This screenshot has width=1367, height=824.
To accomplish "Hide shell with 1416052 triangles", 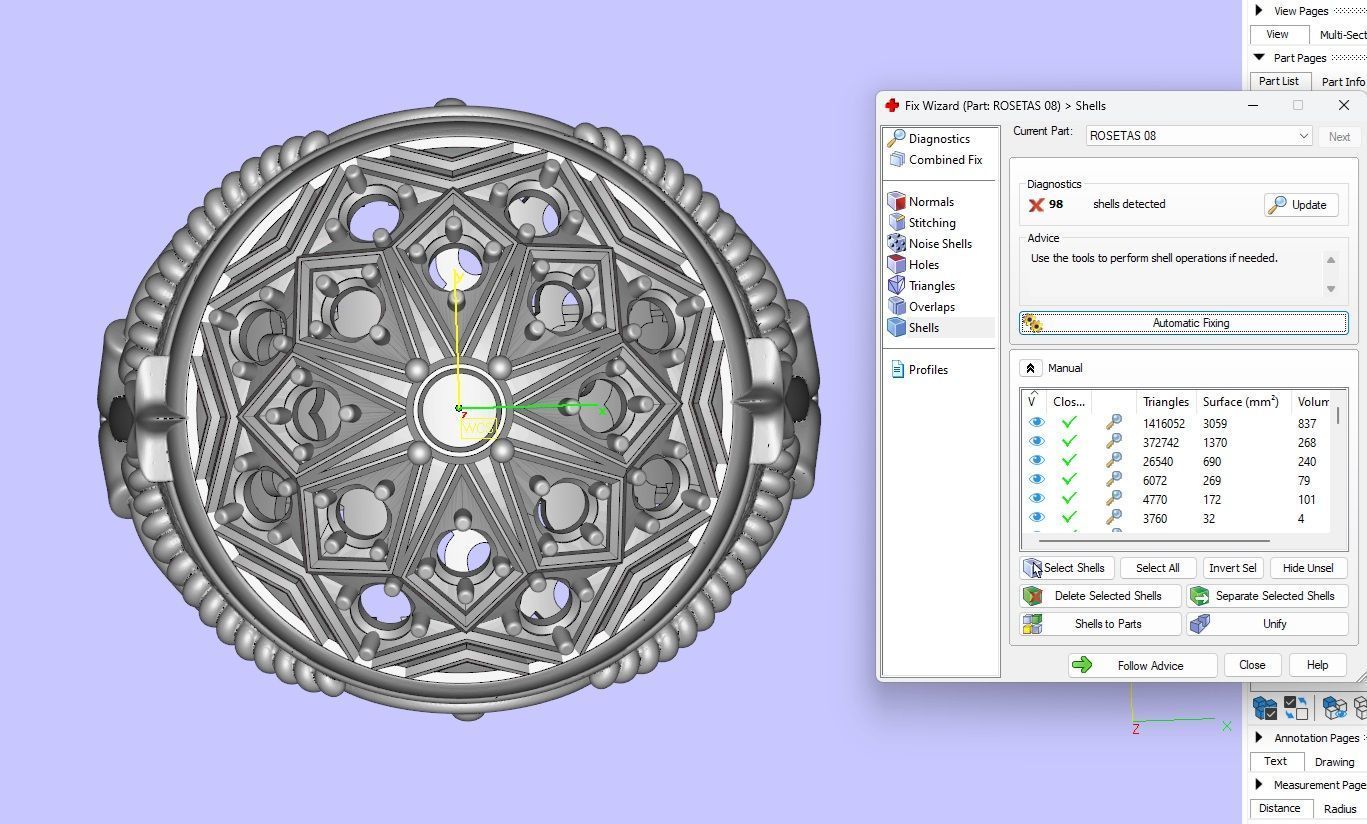I will click(1036, 424).
